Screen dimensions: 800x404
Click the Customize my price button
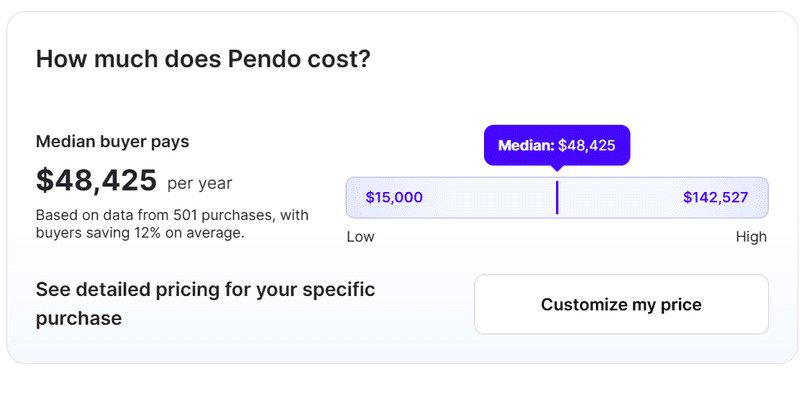pos(621,304)
